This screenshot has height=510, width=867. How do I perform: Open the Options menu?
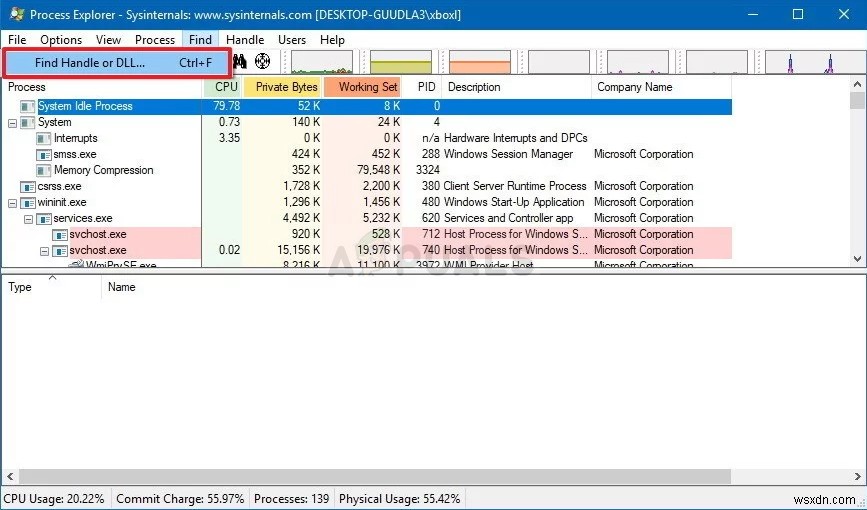click(61, 40)
